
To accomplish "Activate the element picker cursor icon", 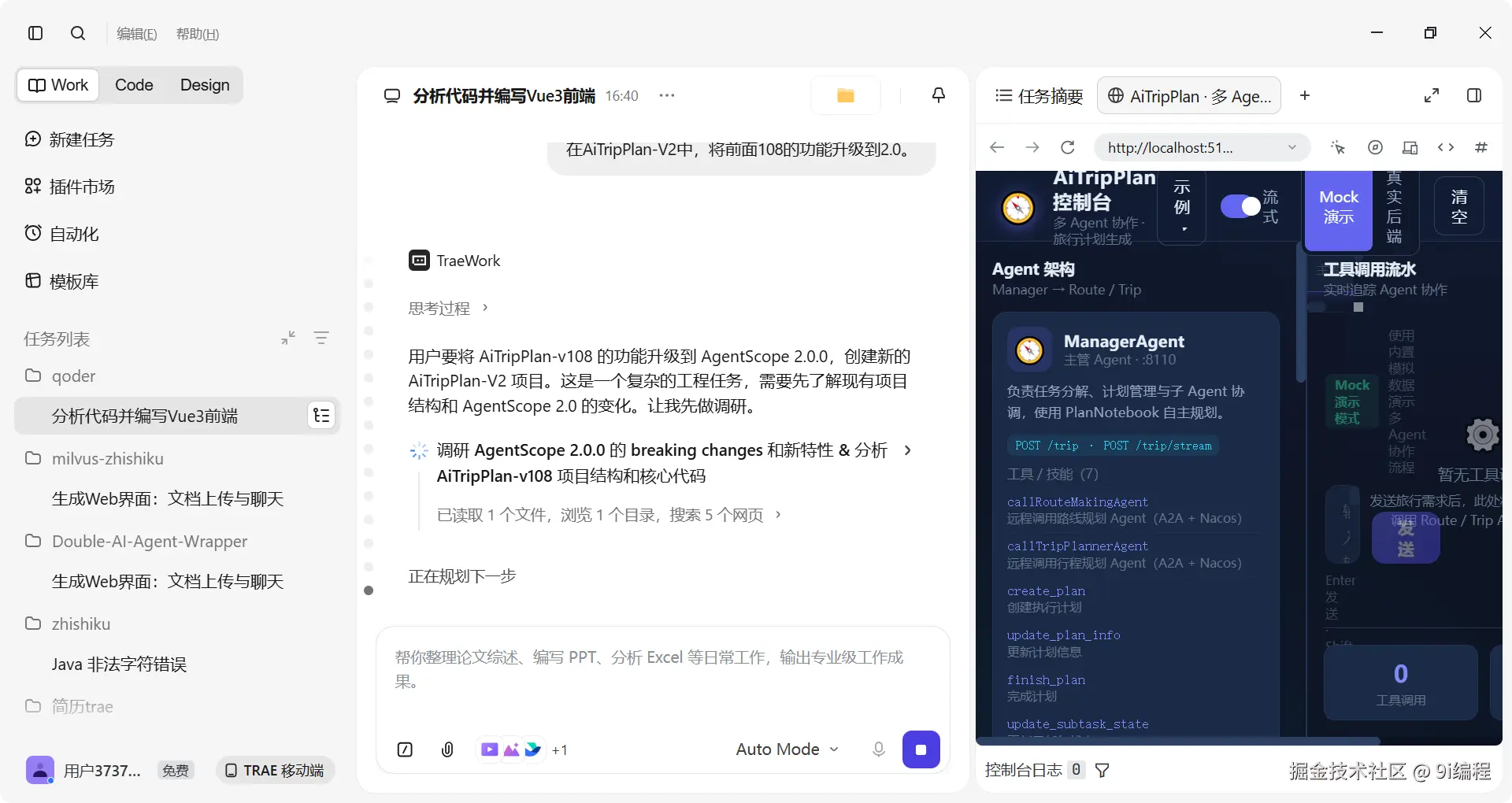I will point(1338,147).
